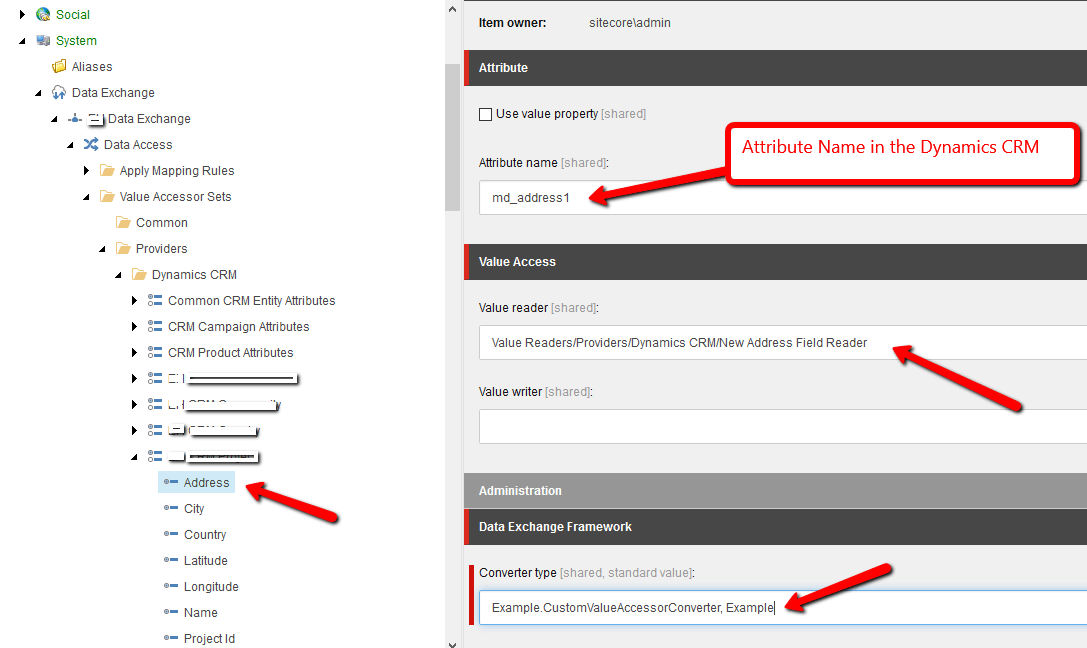
Task: Click the Common folder icon
Action: (123, 222)
